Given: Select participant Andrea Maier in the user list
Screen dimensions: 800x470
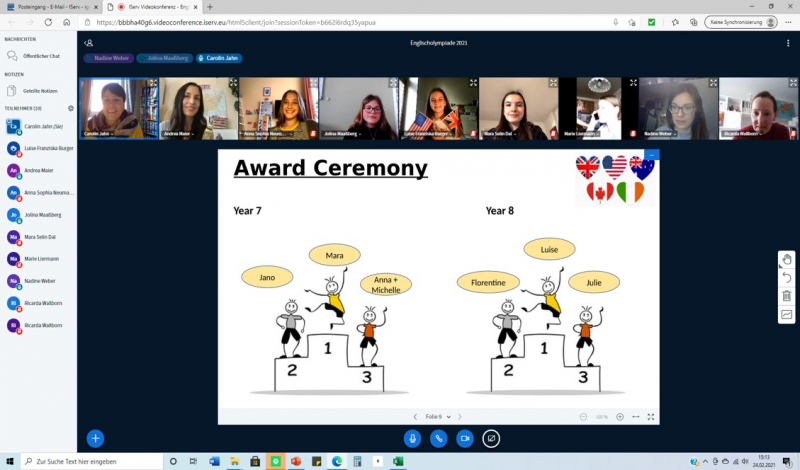Looking at the screenshot, I should click(38, 170).
